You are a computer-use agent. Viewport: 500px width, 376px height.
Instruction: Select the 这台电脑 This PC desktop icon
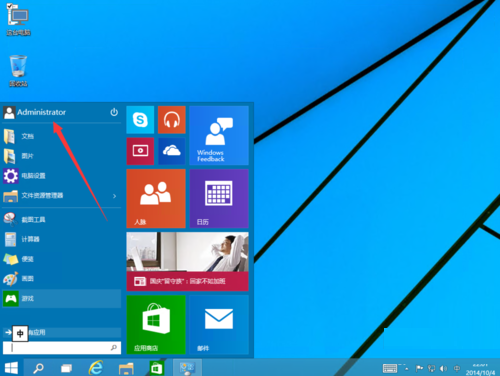coord(19,20)
